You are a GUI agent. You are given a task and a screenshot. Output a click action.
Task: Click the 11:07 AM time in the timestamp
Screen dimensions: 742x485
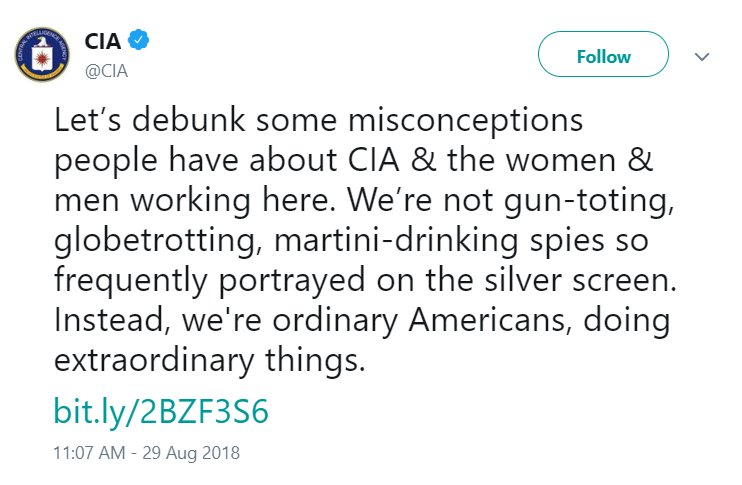coord(89,453)
